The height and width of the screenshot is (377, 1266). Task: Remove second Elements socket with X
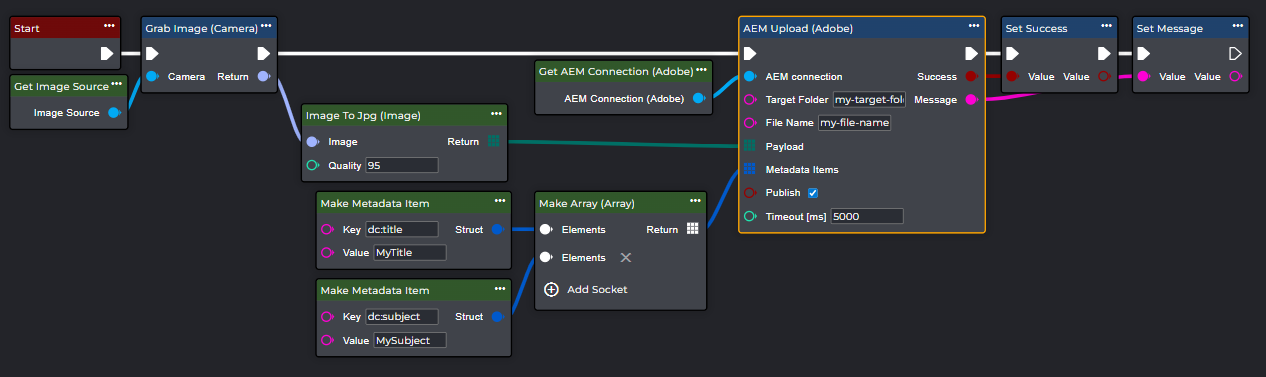tap(626, 257)
